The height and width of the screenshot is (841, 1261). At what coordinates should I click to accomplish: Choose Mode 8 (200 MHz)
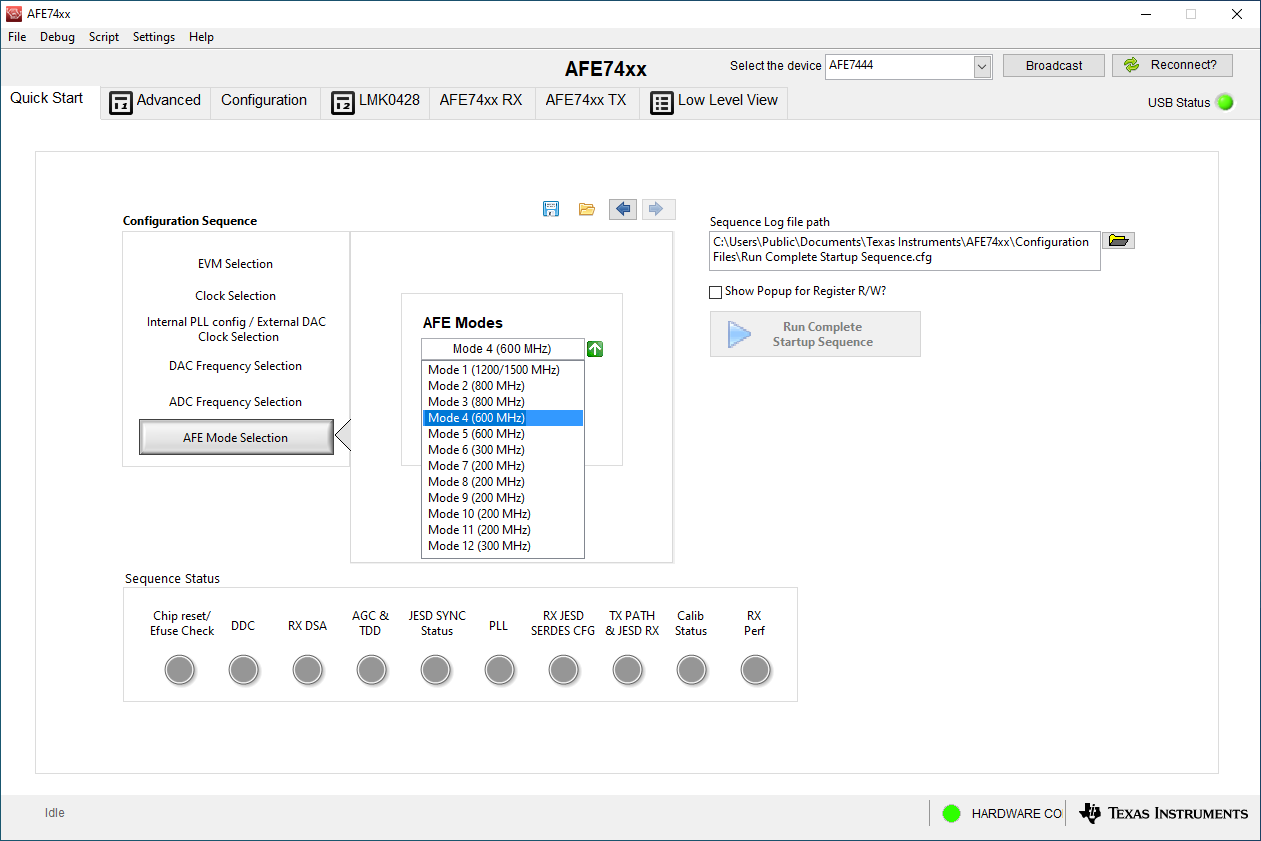[503, 482]
